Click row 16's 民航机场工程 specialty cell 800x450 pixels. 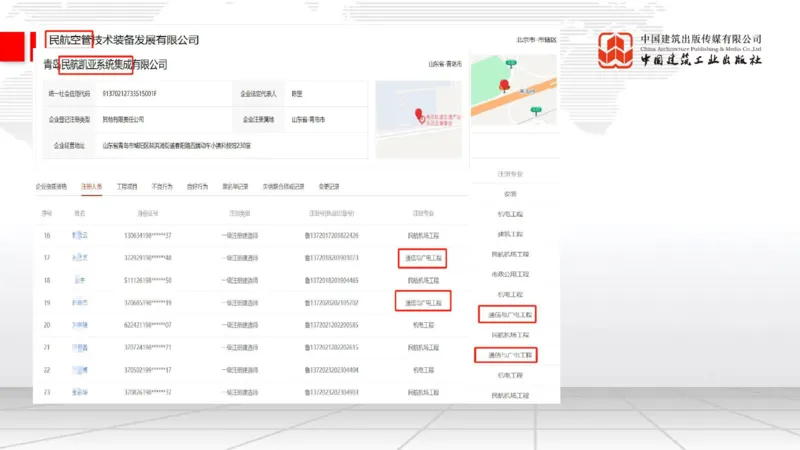point(423,236)
